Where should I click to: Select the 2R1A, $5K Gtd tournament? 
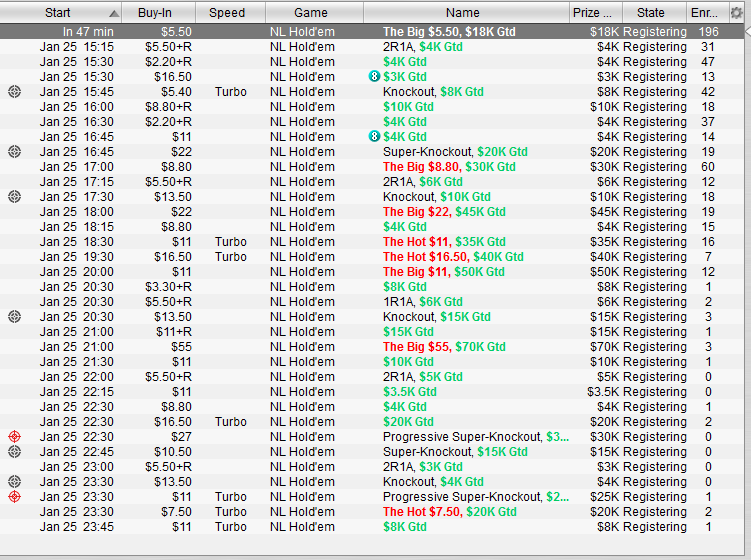pyautogui.click(x=423, y=377)
